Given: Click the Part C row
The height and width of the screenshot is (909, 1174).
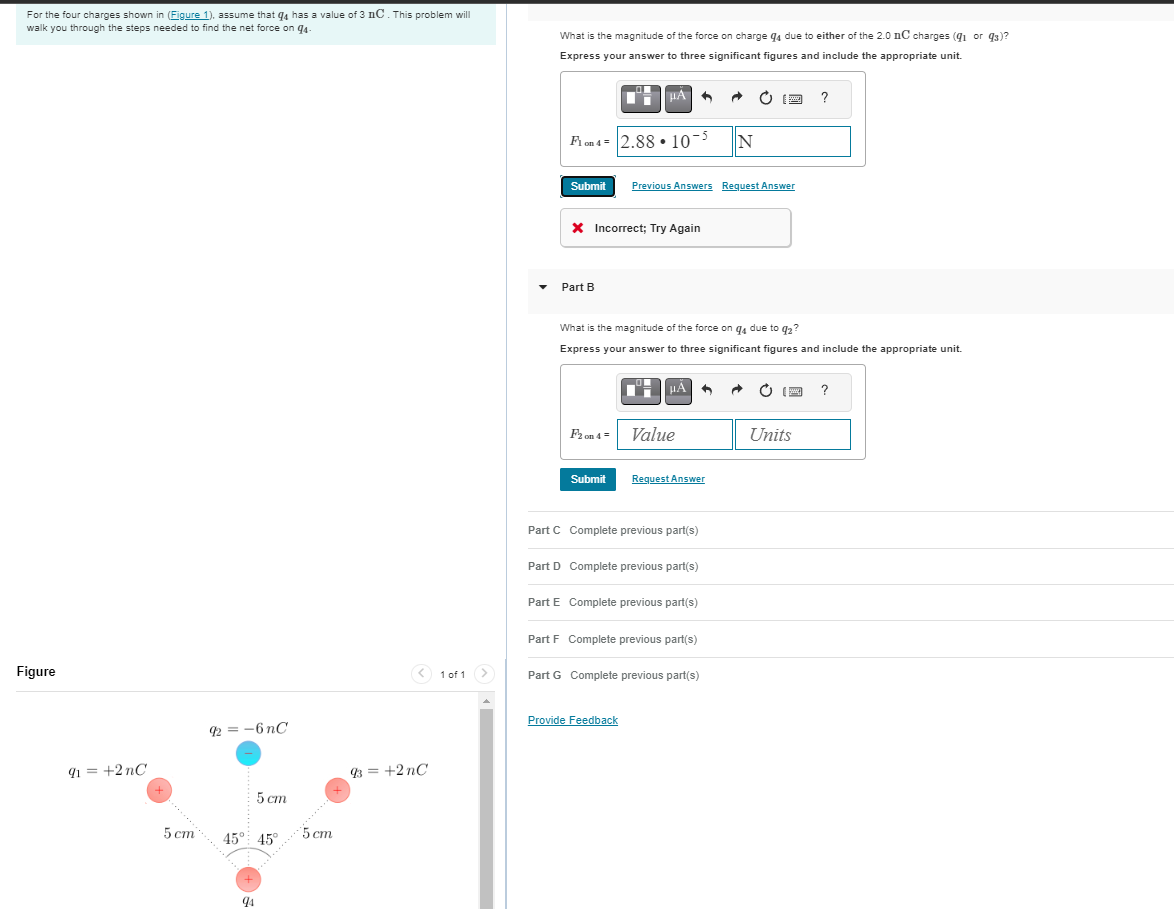Looking at the screenshot, I should [x=851, y=530].
